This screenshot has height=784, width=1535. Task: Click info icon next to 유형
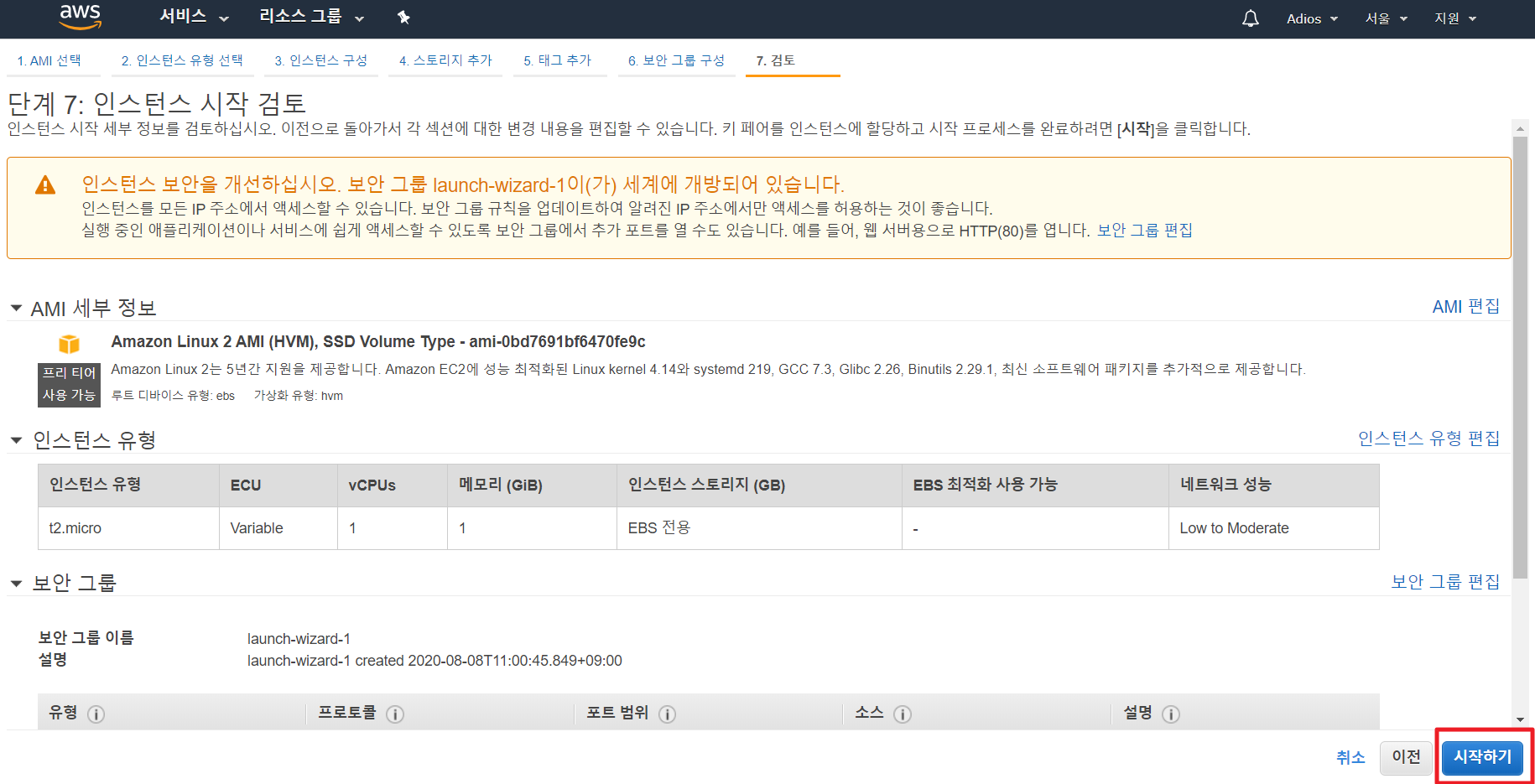pyautogui.click(x=96, y=714)
